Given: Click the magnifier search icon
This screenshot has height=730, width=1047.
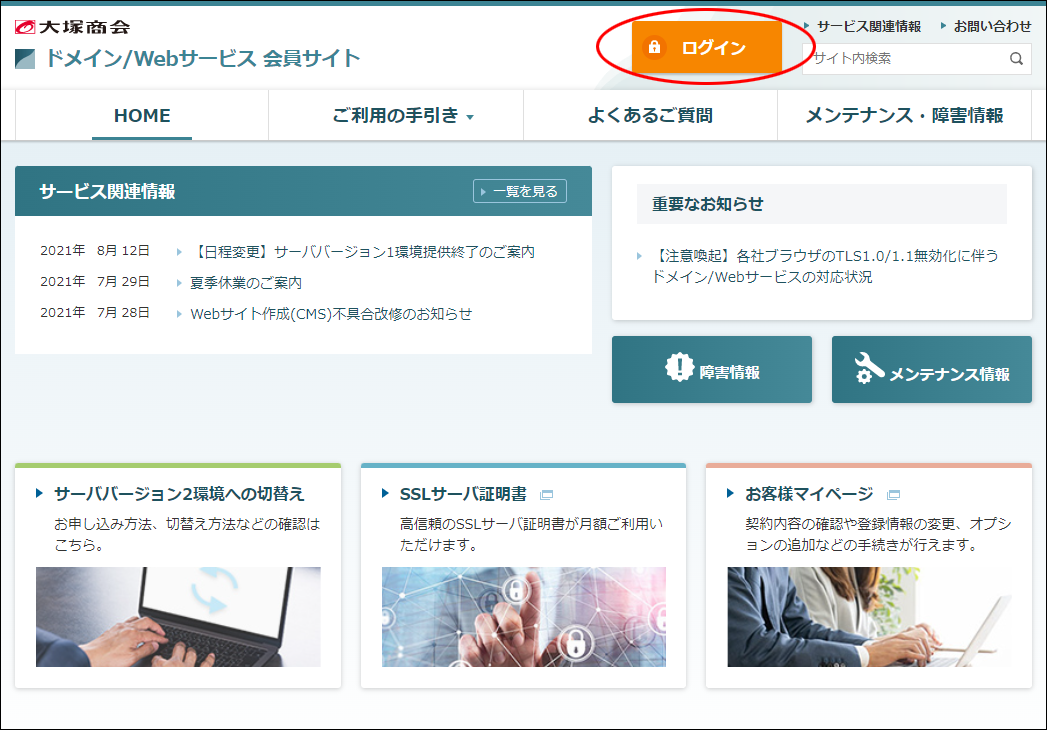Looking at the screenshot, I should tap(1016, 59).
